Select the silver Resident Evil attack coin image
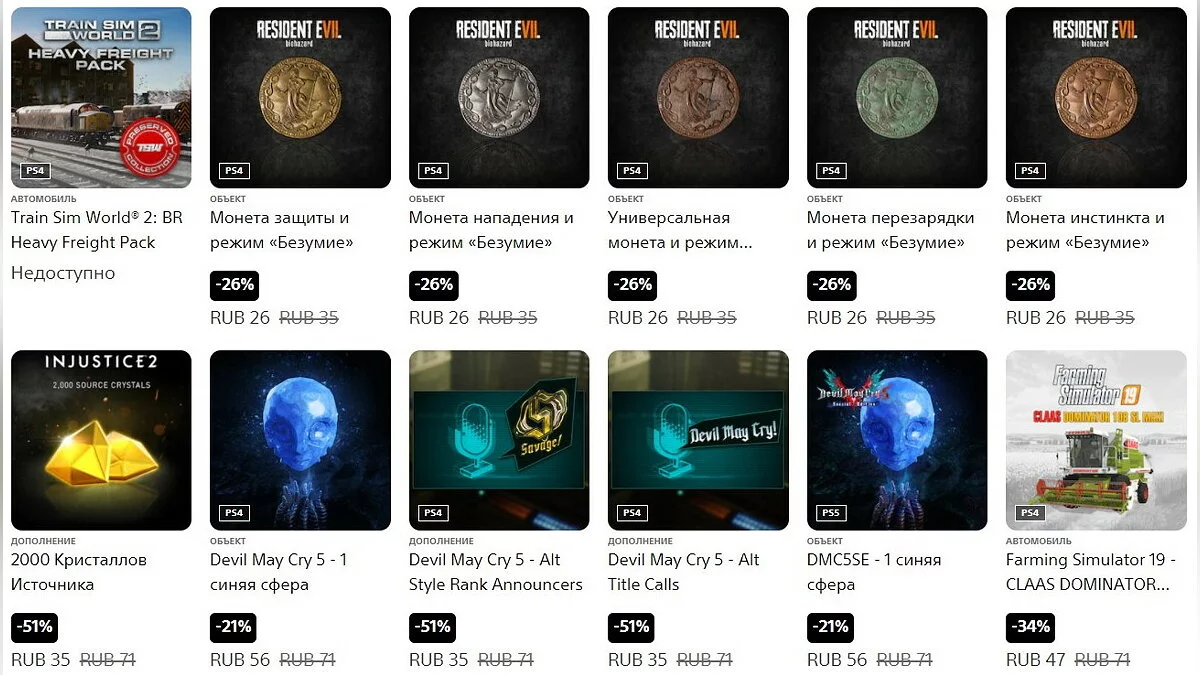 pyautogui.click(x=499, y=97)
